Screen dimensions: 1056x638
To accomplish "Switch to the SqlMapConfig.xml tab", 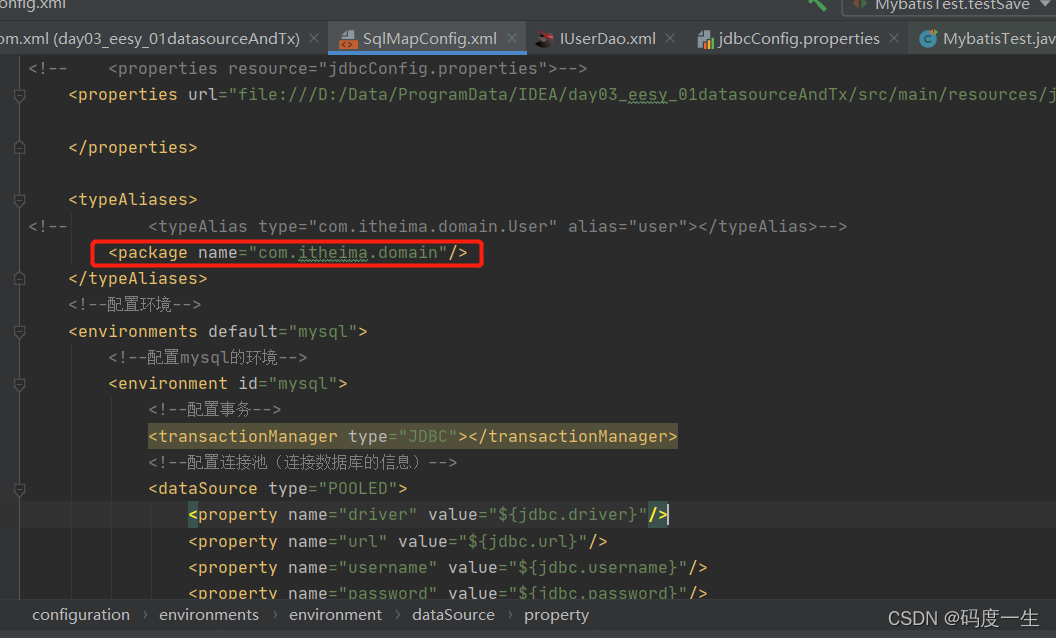I will click(429, 38).
